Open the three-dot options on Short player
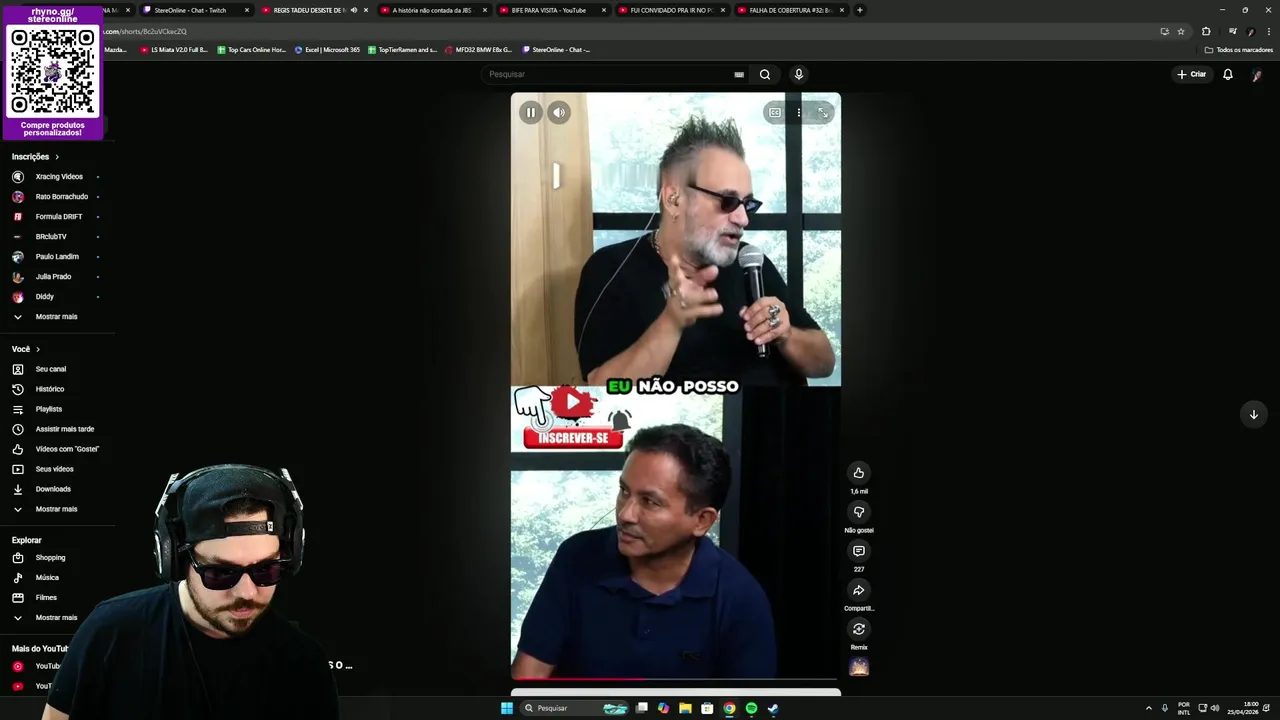The width and height of the screenshot is (1280, 720). tap(798, 113)
